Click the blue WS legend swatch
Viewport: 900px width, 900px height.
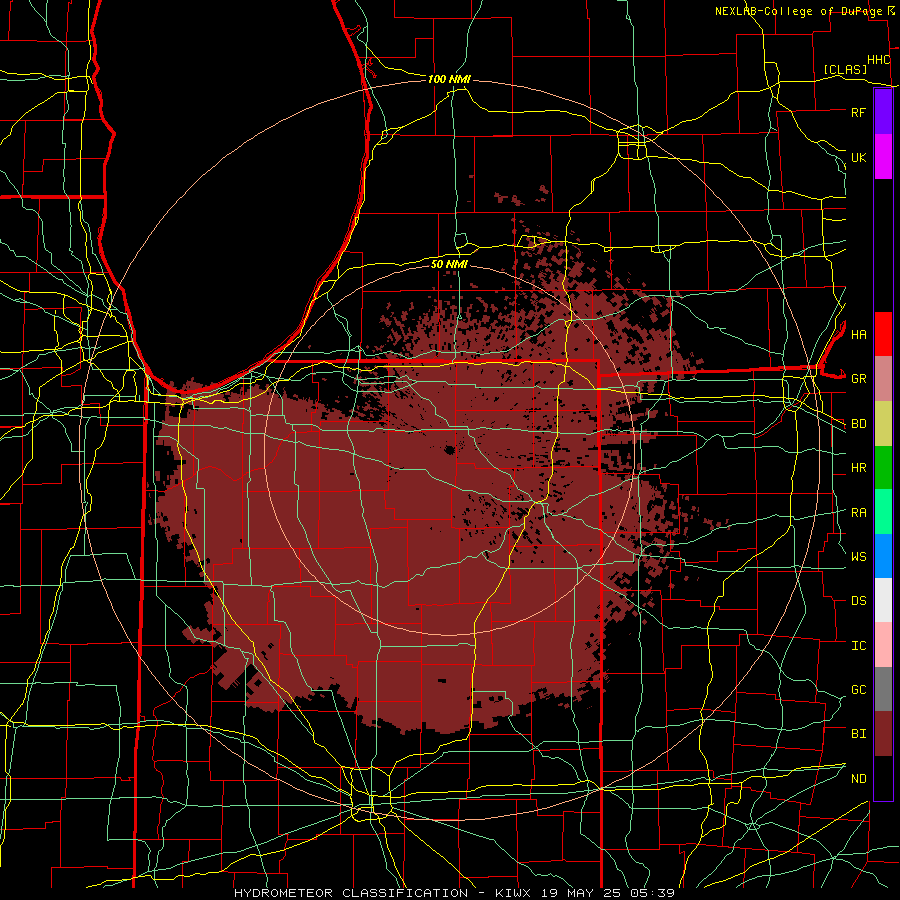point(883,556)
